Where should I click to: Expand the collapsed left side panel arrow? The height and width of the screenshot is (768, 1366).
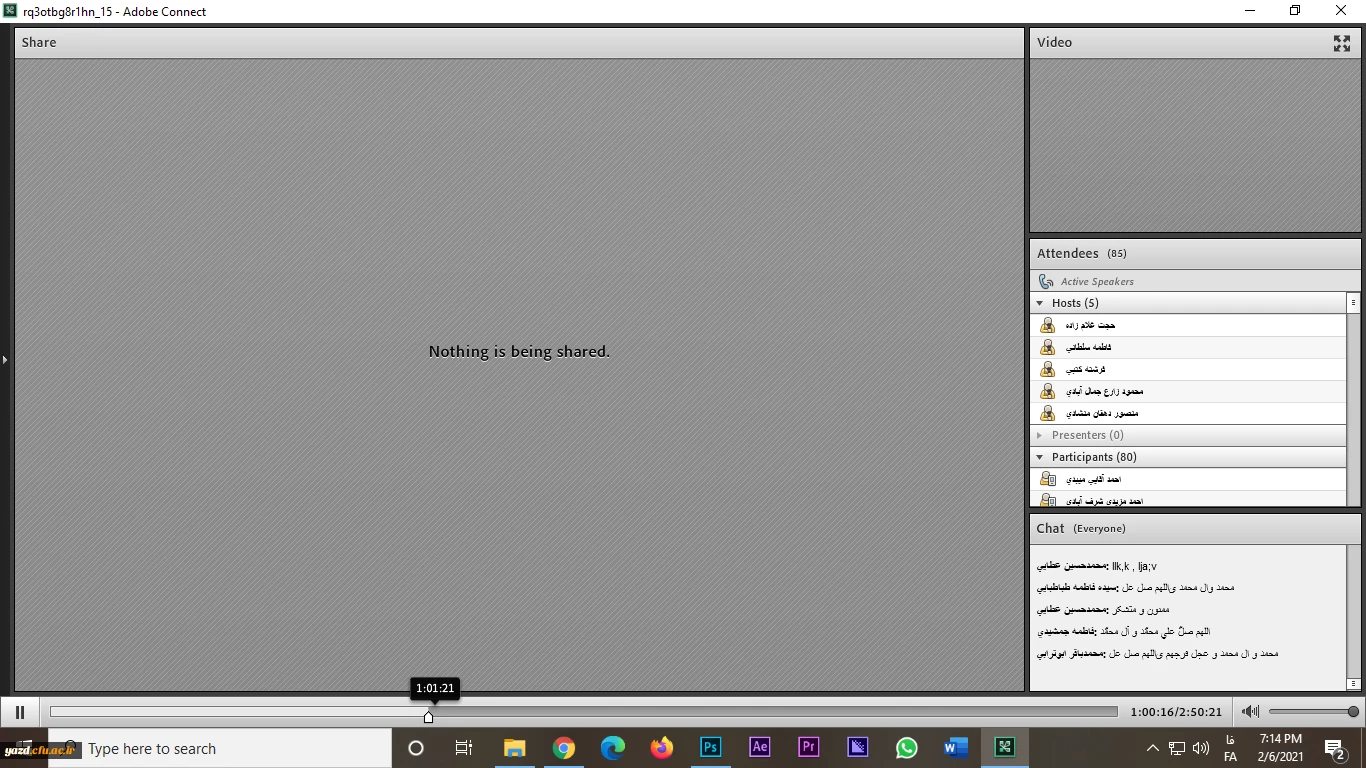click(x=4, y=359)
